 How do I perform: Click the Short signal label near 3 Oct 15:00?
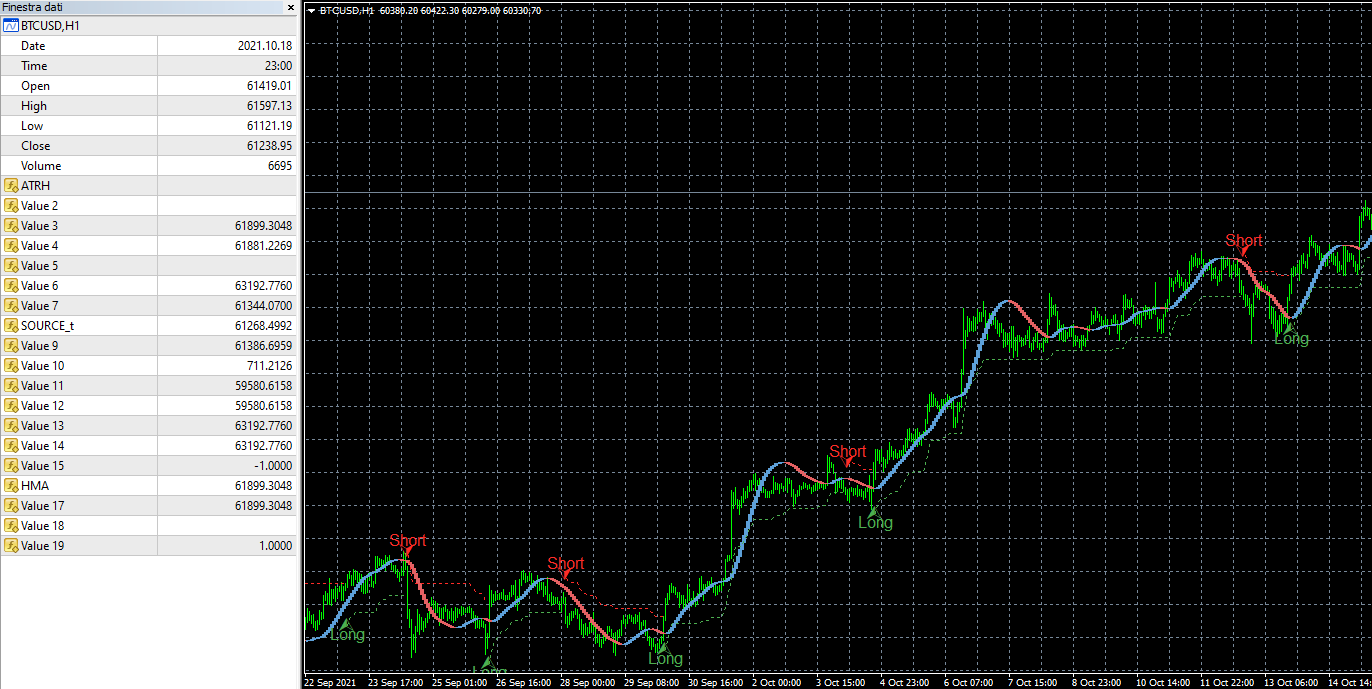pos(848,452)
